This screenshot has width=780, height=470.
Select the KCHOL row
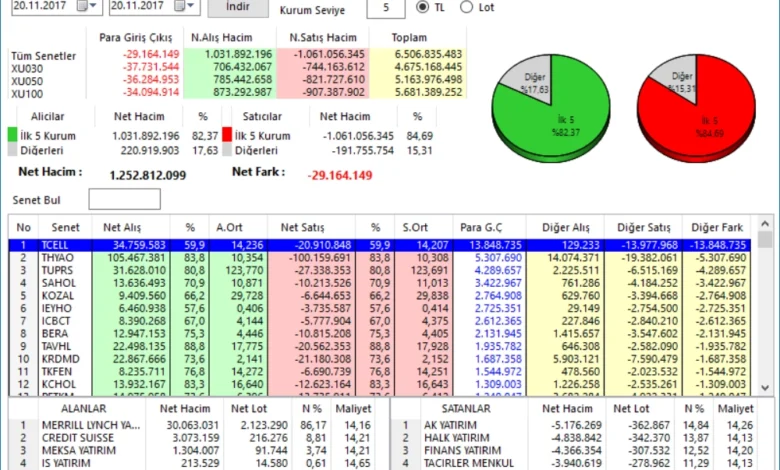click(x=380, y=384)
